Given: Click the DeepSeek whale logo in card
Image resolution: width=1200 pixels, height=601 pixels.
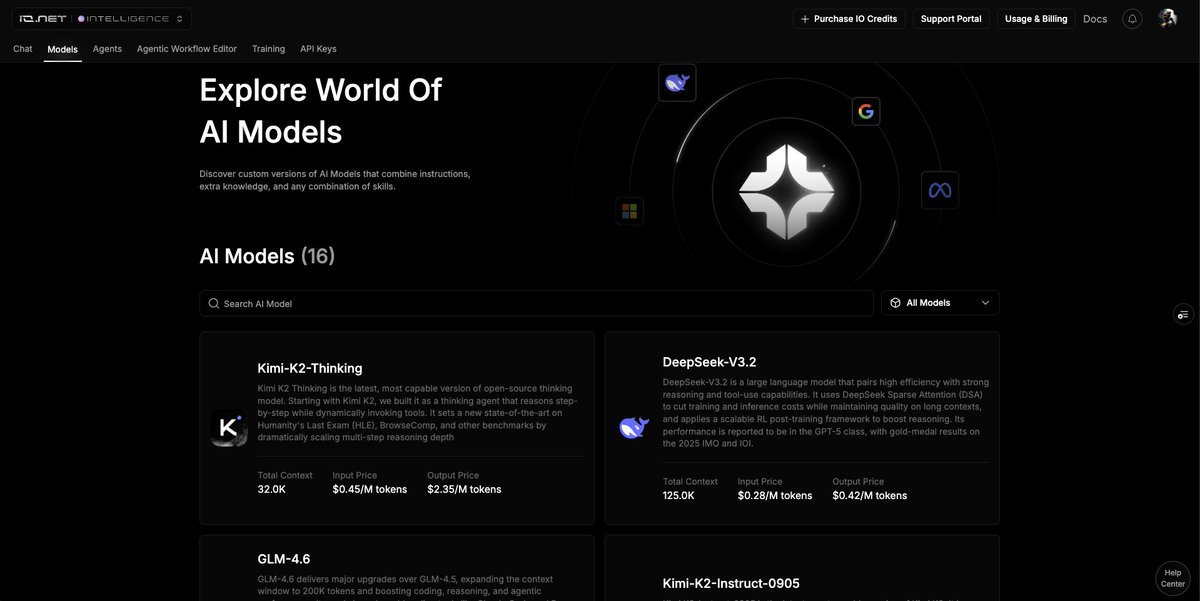Looking at the screenshot, I should pos(634,428).
